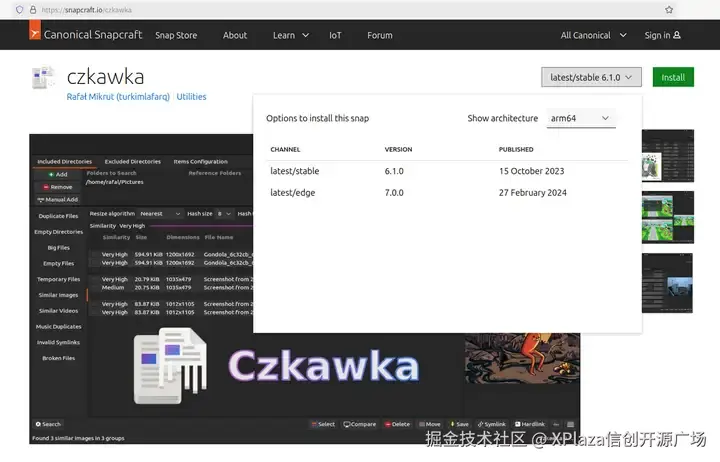Select Music Duplicates in sidebar
720x462 pixels.
tap(58, 327)
